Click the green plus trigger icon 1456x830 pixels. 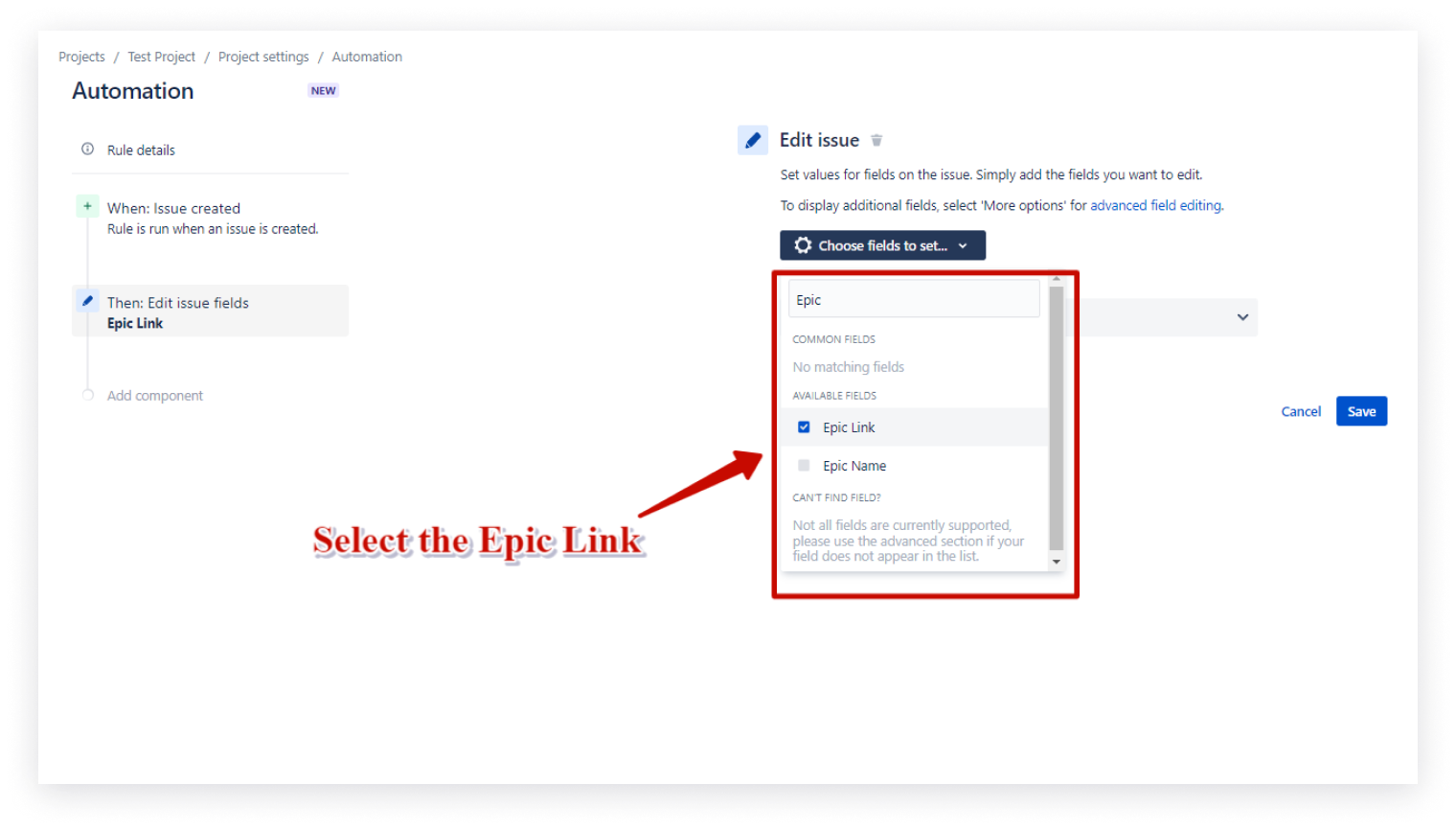click(87, 206)
